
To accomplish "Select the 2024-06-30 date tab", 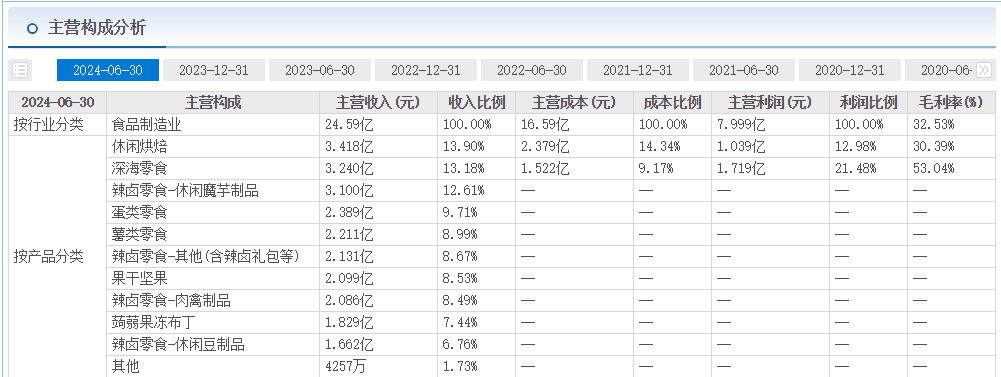I will tap(108, 70).
